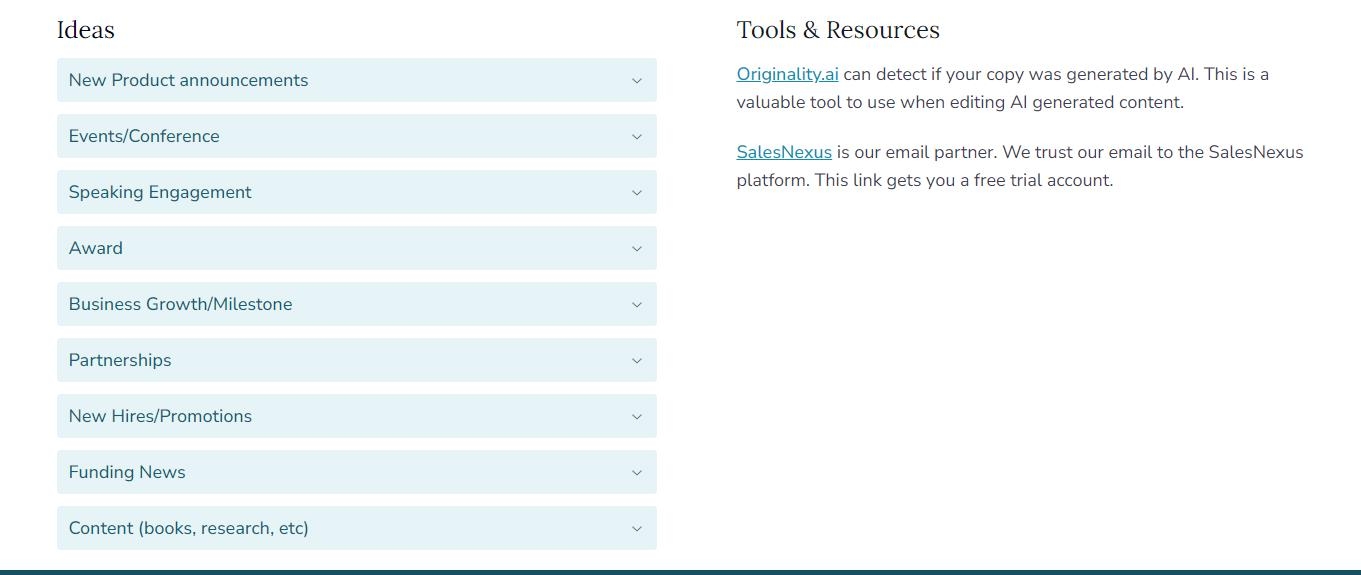
Task: Expand the New Hires/Promotions accordion
Action: [x=356, y=416]
